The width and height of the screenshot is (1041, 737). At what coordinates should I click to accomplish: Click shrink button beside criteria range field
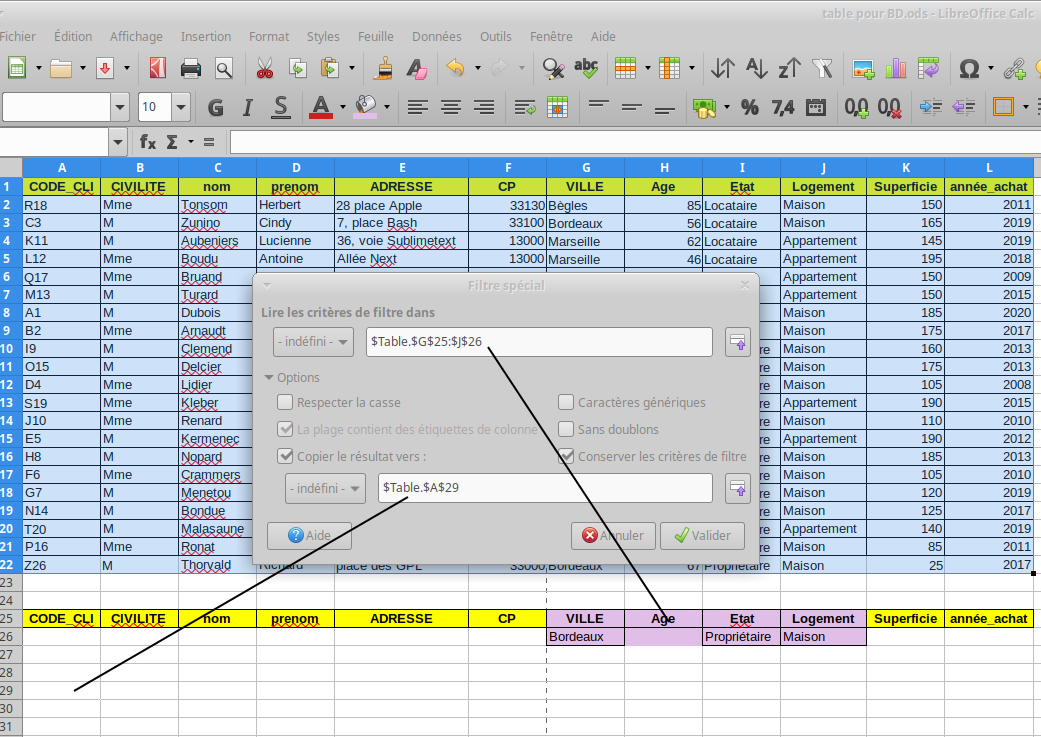pos(738,342)
